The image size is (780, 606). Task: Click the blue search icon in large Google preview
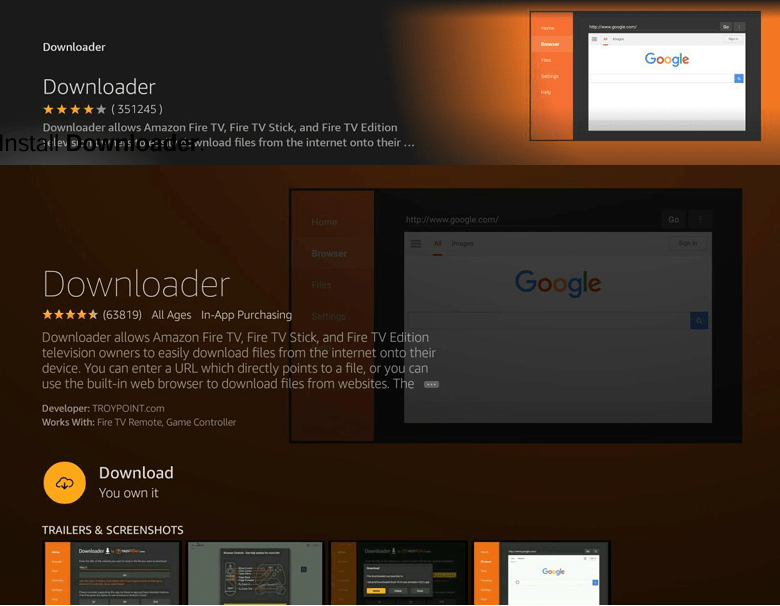(x=699, y=320)
